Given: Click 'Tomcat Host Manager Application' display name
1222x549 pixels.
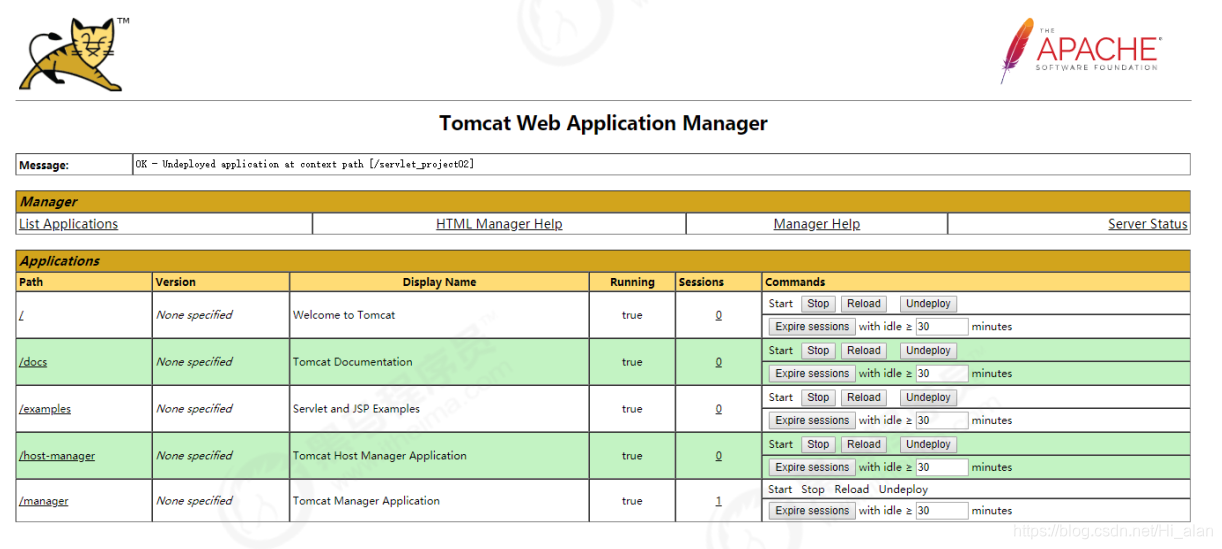Looking at the screenshot, I should tap(380, 456).
